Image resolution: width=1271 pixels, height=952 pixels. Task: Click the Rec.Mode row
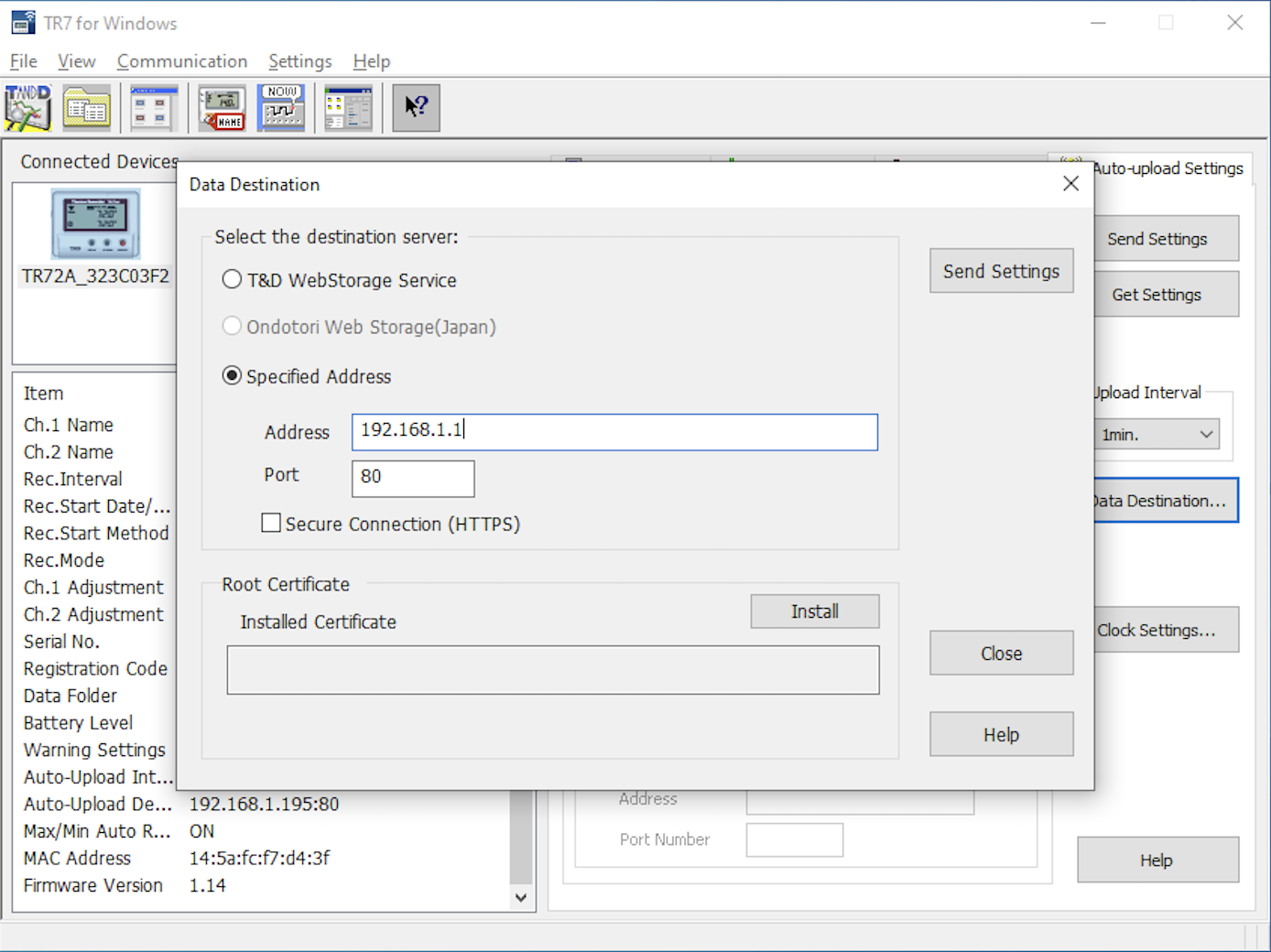pos(64,560)
